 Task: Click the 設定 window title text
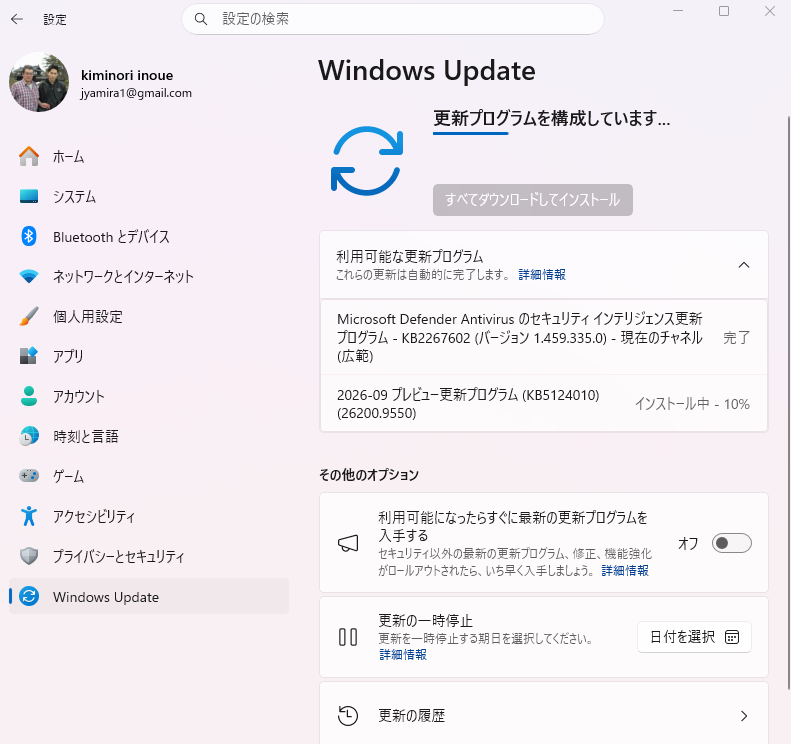tap(55, 20)
